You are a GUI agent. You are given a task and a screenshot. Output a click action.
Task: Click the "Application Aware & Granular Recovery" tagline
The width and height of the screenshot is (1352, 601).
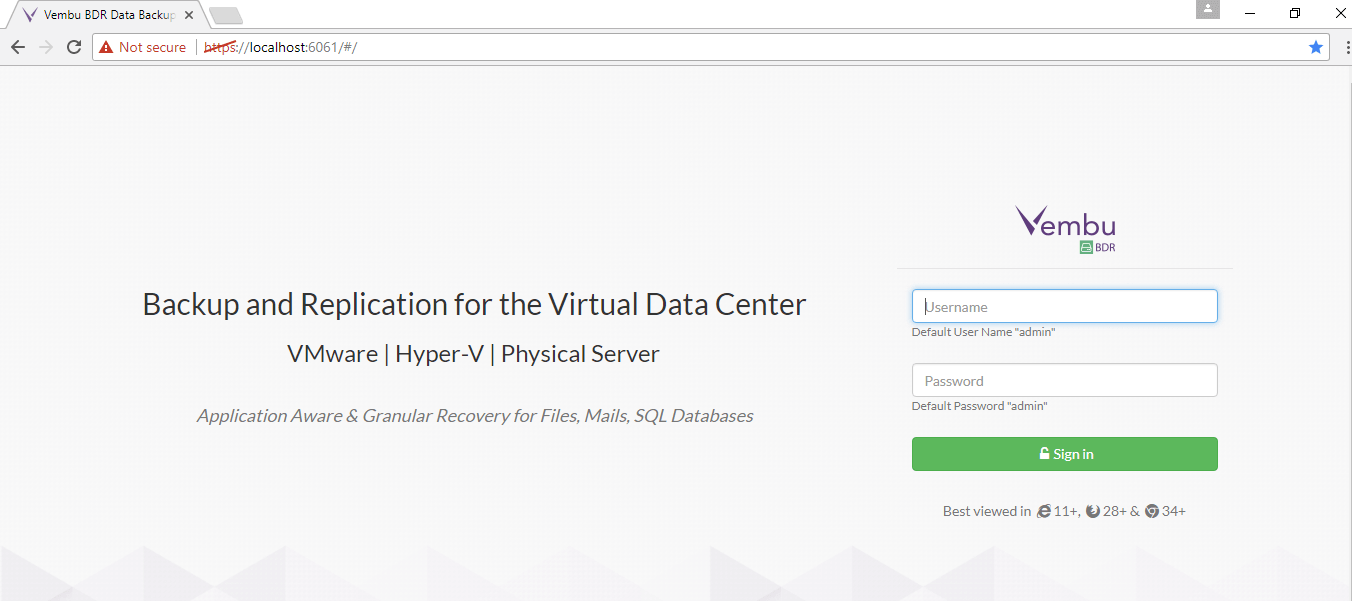[475, 416]
